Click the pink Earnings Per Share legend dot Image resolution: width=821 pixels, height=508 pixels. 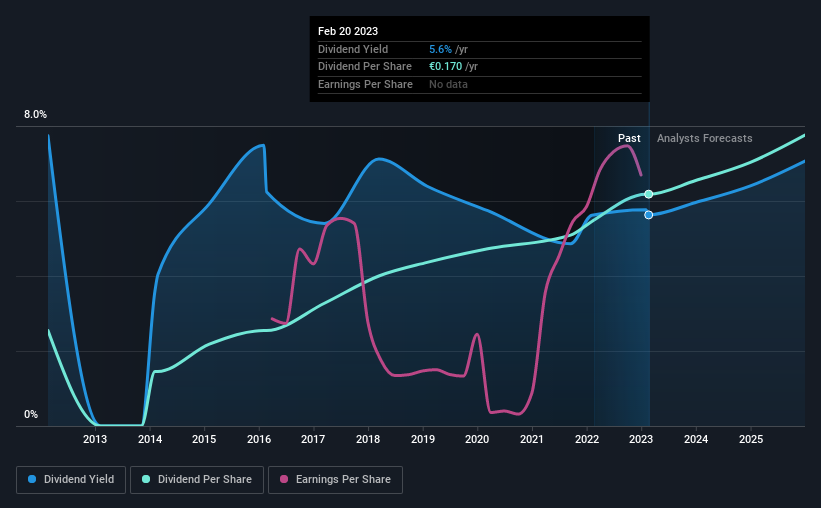[x=284, y=479]
